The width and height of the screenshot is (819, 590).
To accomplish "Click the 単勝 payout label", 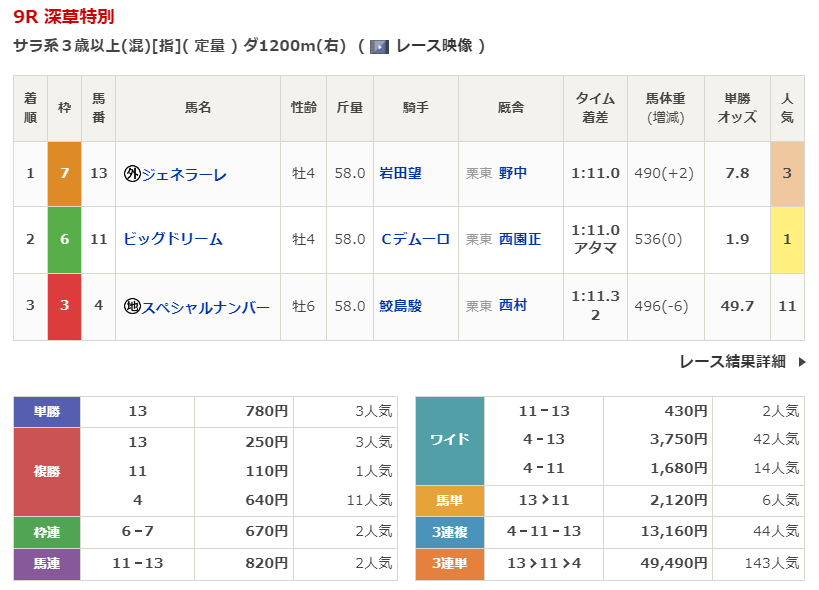I will (x=47, y=411).
